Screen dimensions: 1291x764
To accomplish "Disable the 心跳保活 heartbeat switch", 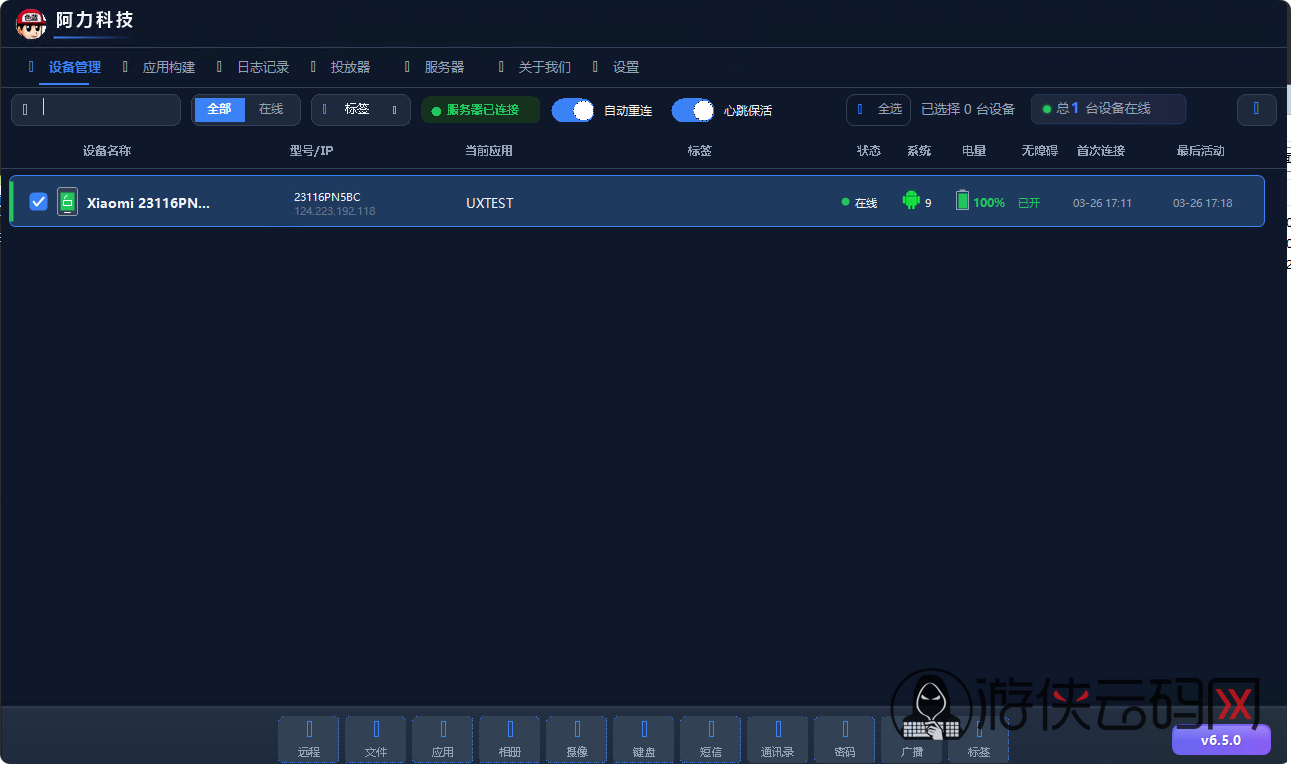I will 693,110.
